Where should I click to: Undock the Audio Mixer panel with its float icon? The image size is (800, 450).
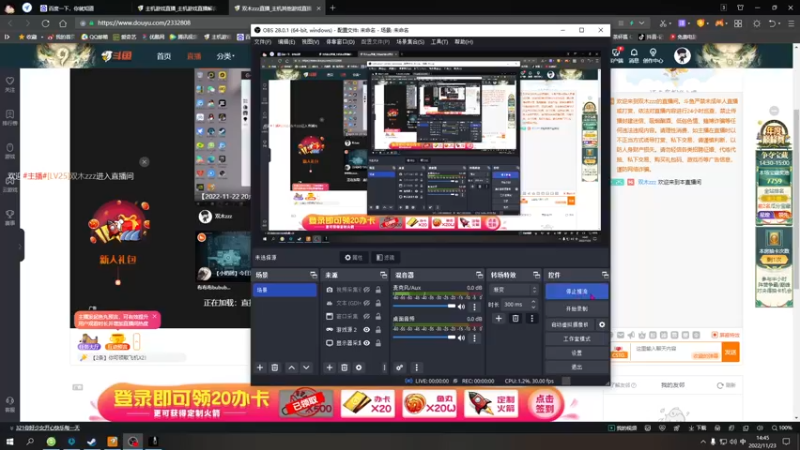click(x=479, y=275)
